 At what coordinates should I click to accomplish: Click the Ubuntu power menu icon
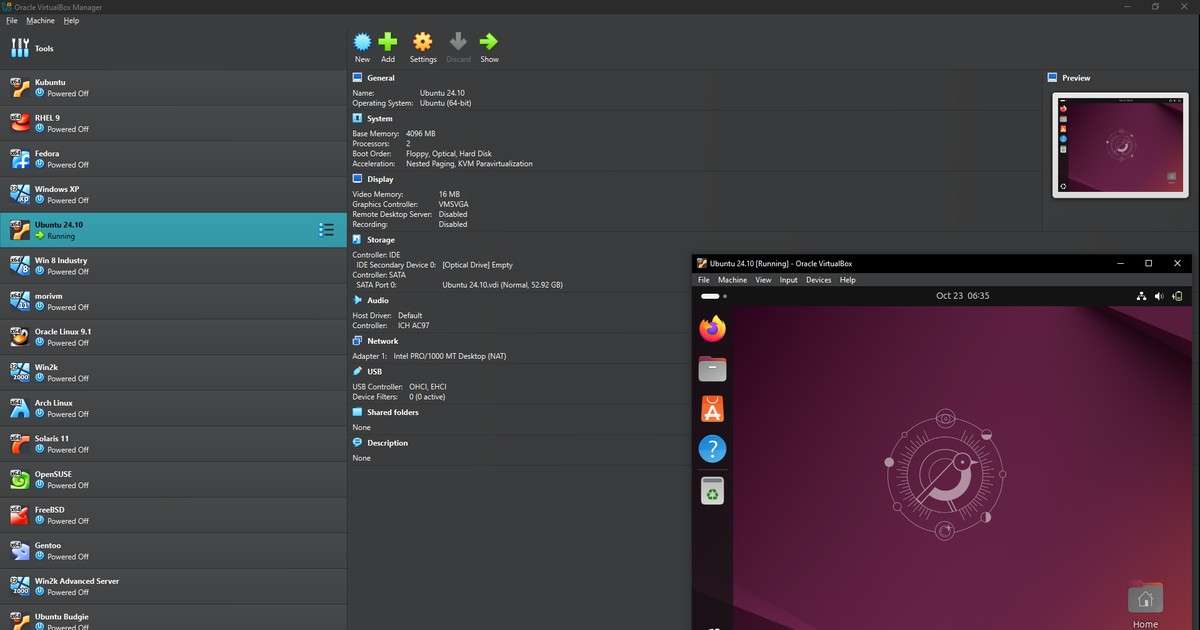(1178, 296)
